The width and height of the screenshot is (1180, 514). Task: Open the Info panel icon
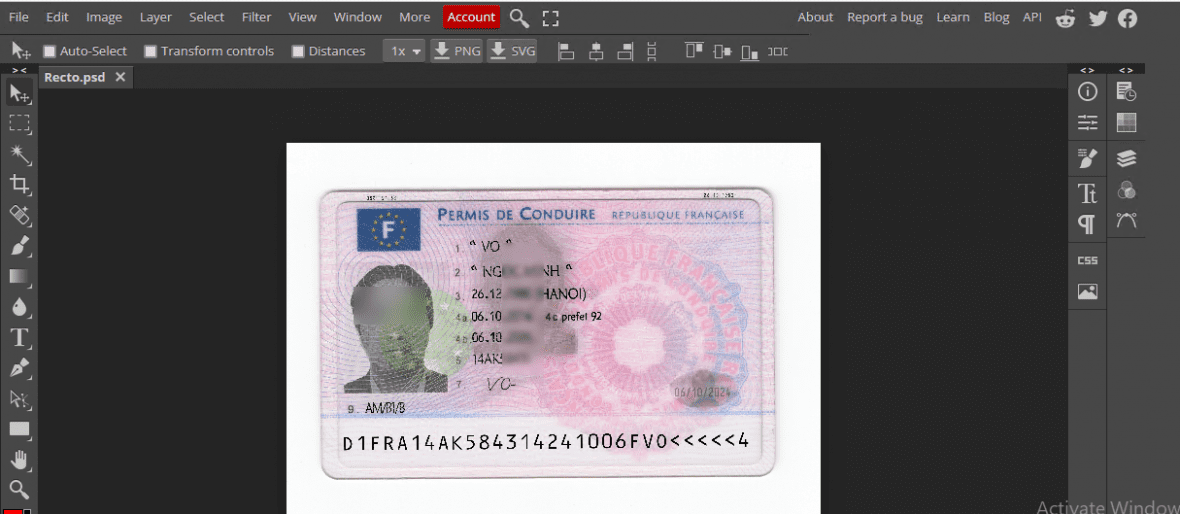[x=1087, y=92]
